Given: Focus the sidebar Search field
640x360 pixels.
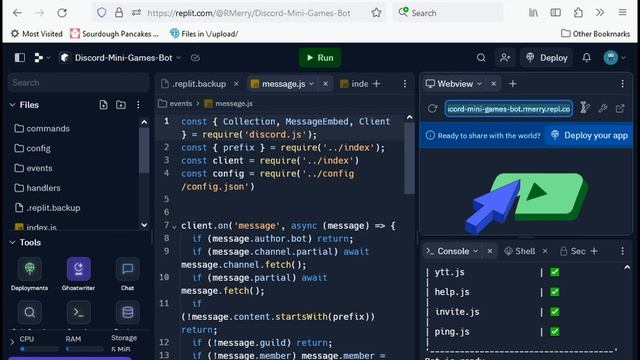Looking at the screenshot, I should pos(78,83).
